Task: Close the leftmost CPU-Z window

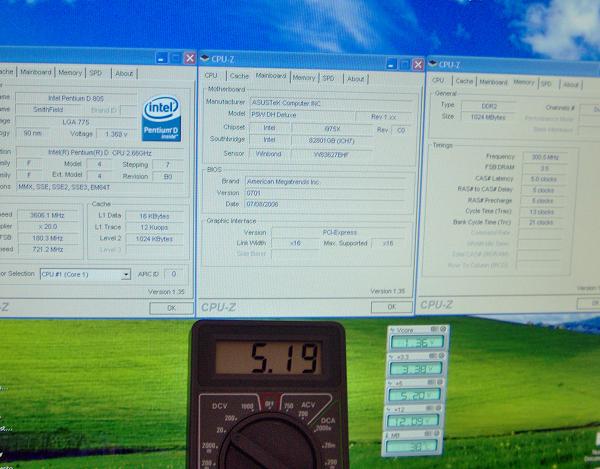Action: click(x=190, y=57)
